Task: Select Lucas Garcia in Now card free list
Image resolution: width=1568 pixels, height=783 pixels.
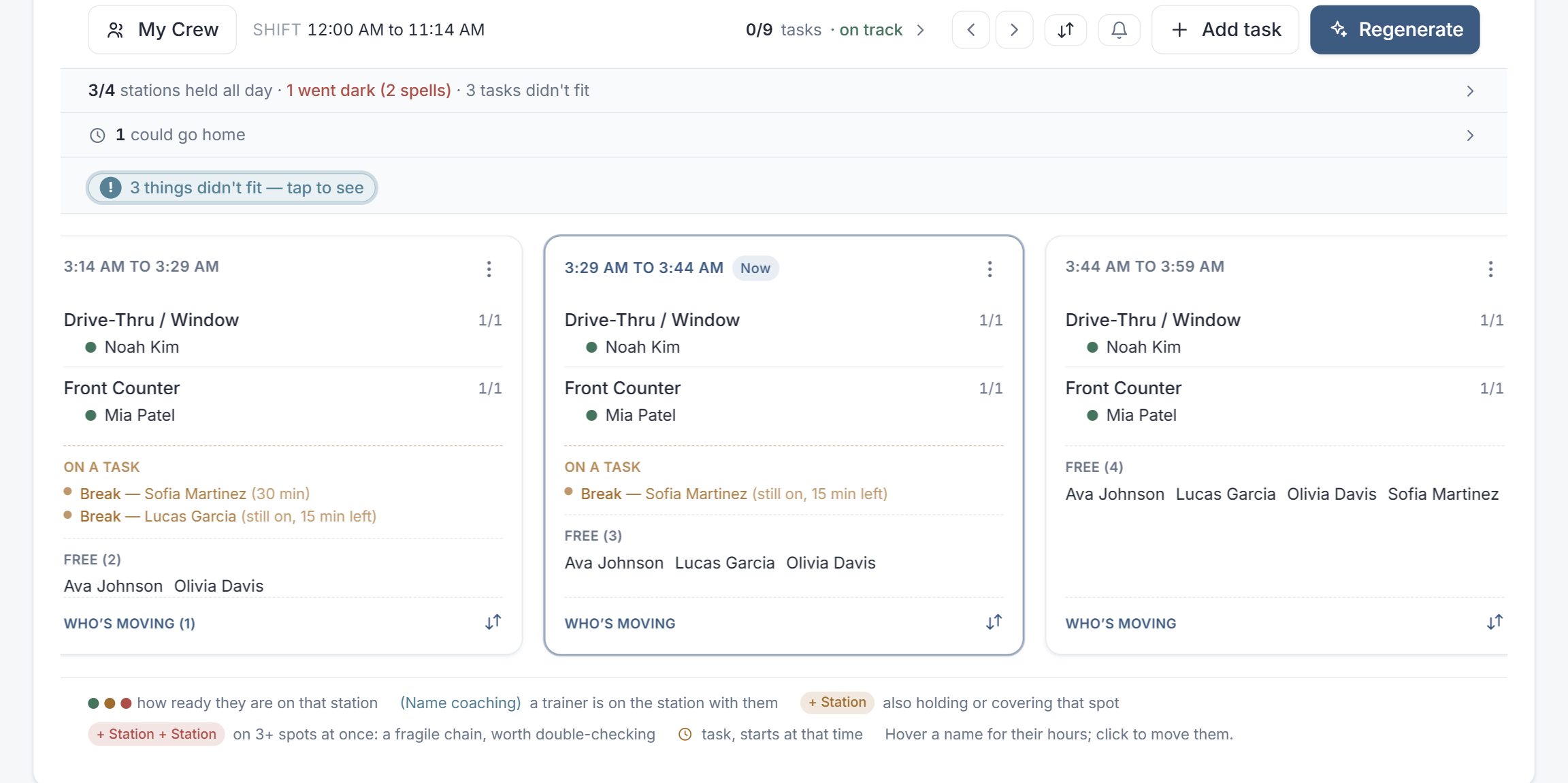Action: (725, 562)
